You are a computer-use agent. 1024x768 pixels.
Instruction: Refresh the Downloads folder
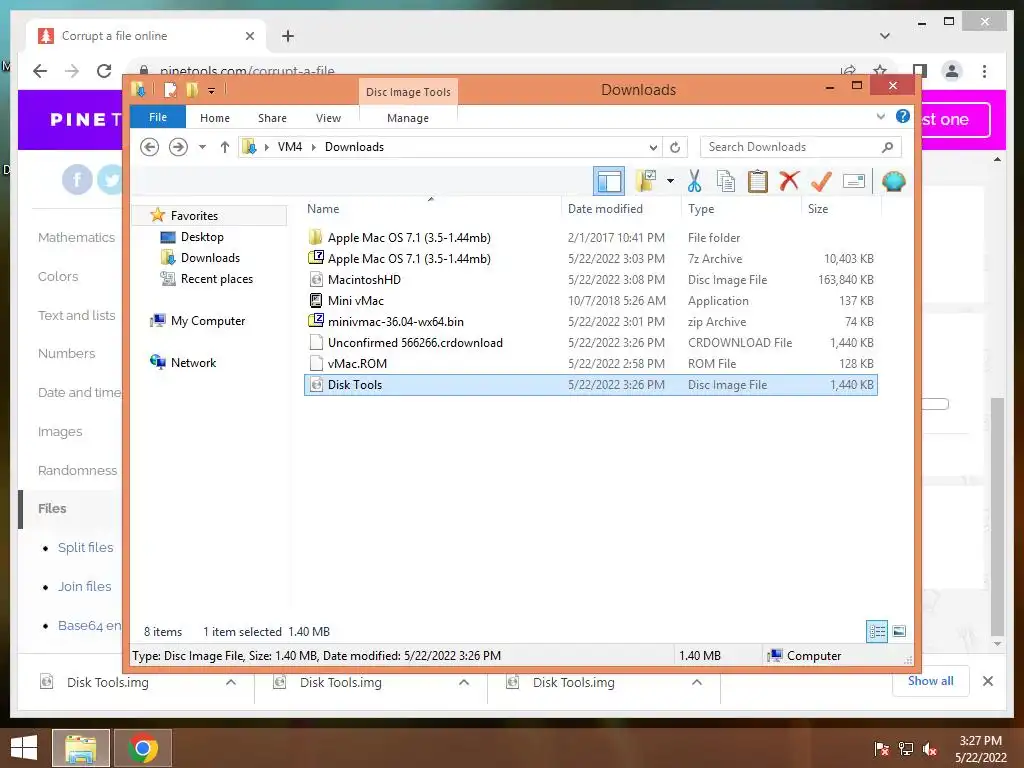click(675, 147)
